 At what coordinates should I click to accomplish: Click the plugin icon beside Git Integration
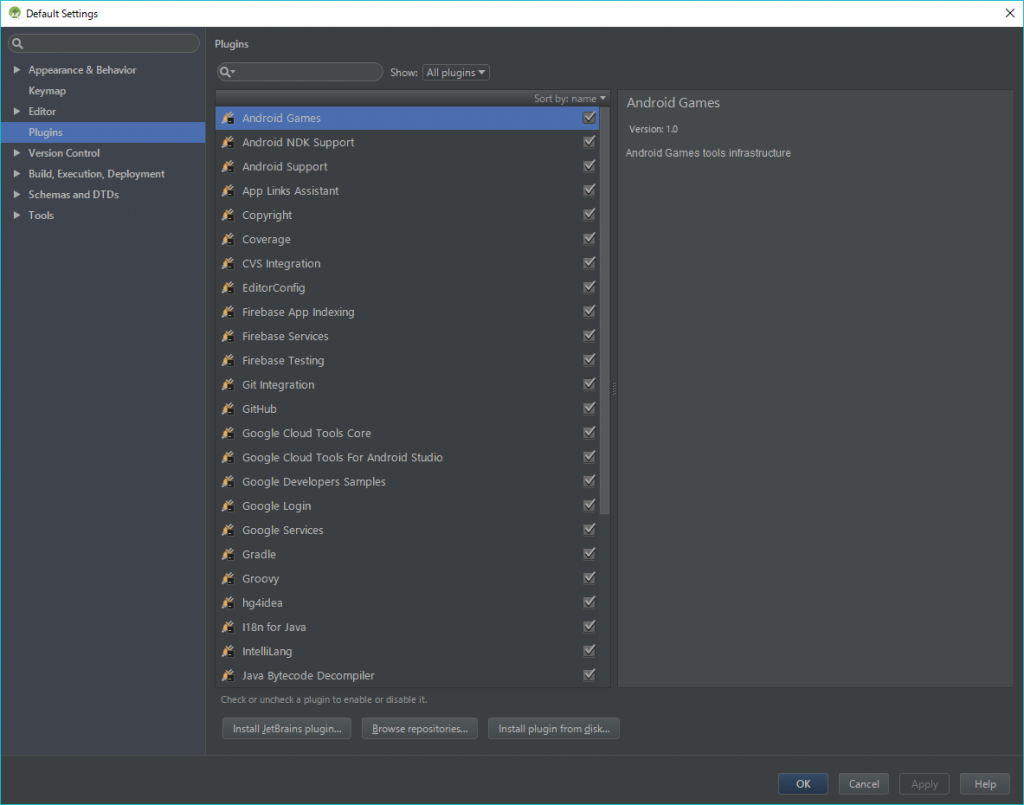(228, 385)
